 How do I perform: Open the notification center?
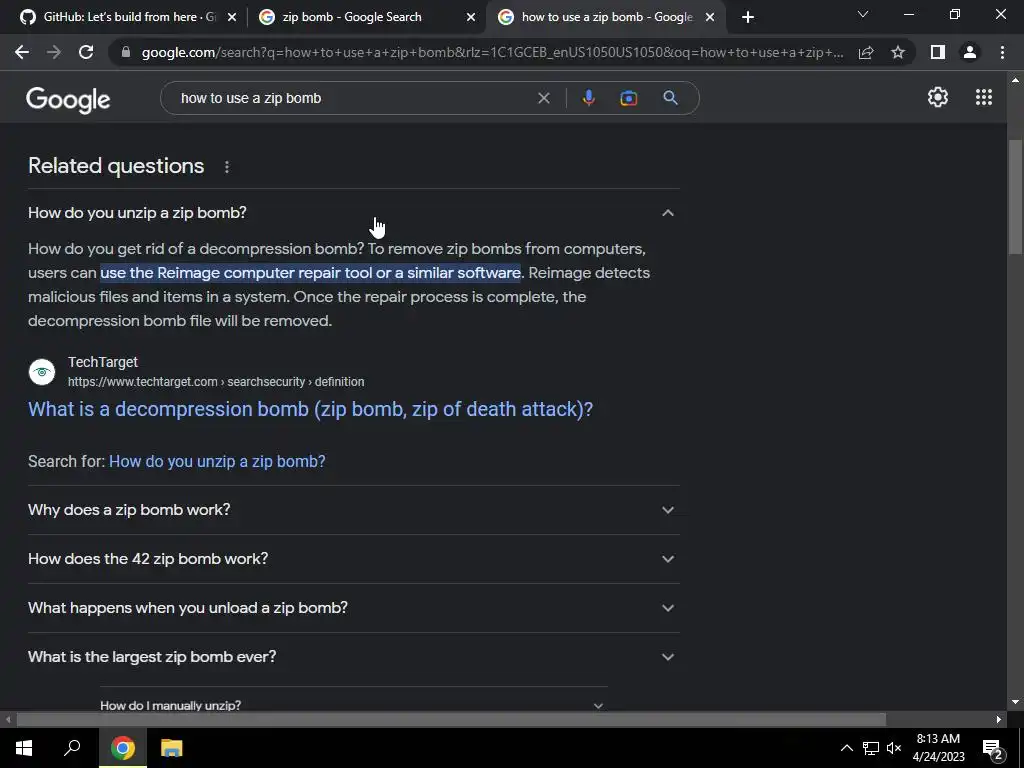click(x=993, y=749)
